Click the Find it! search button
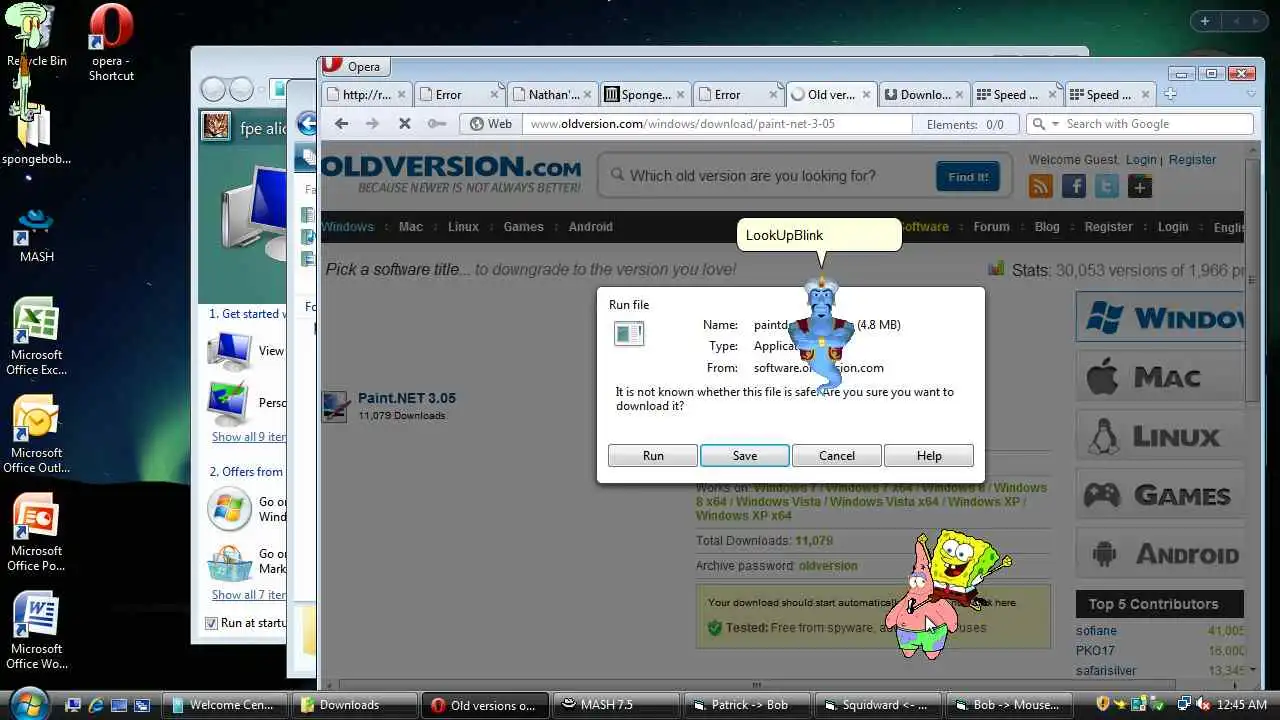This screenshot has height=720, width=1280. click(x=968, y=177)
